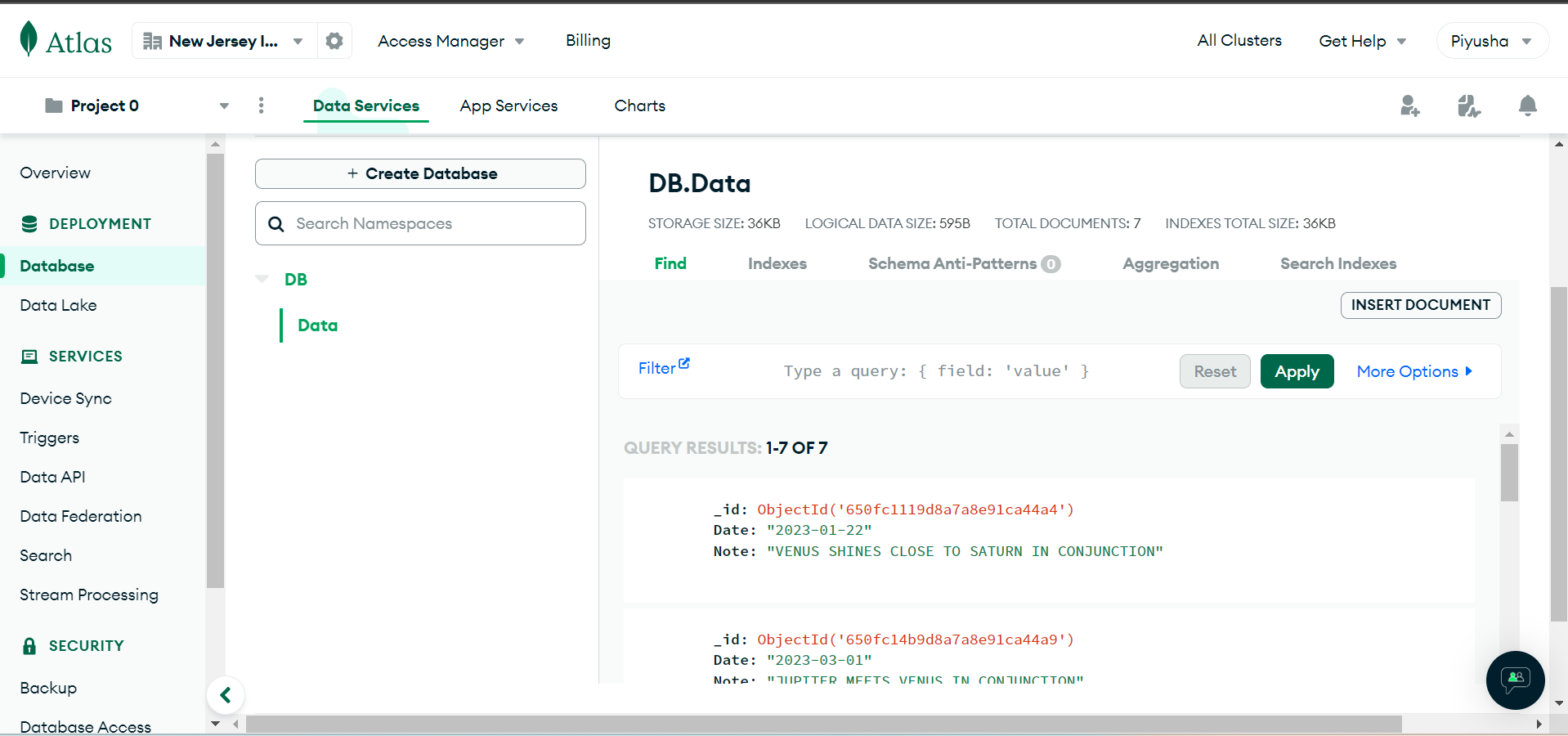Open Data API in the sidebar
Screen dimensions: 1568x736
[52, 477]
